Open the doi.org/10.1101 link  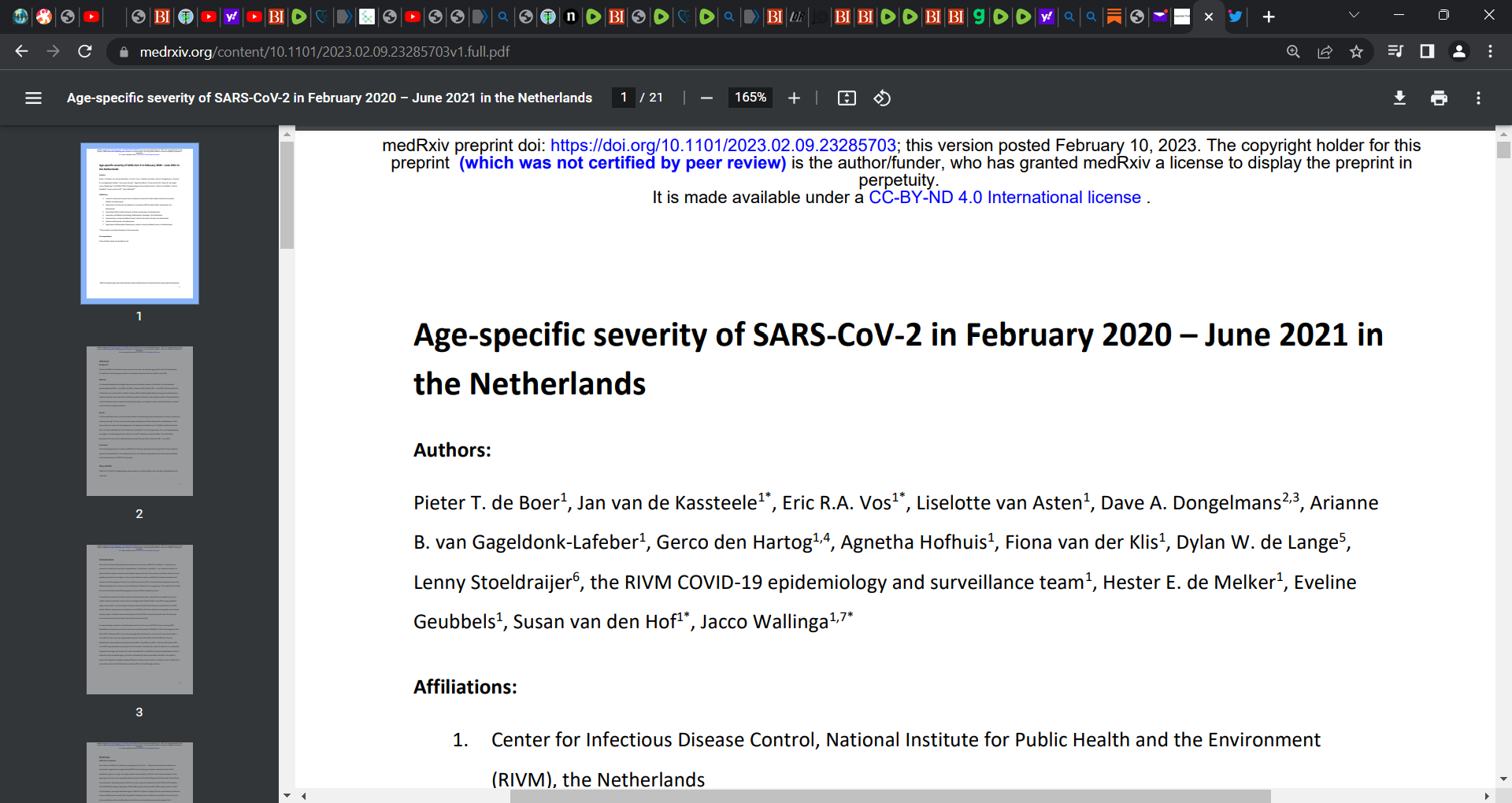point(723,146)
